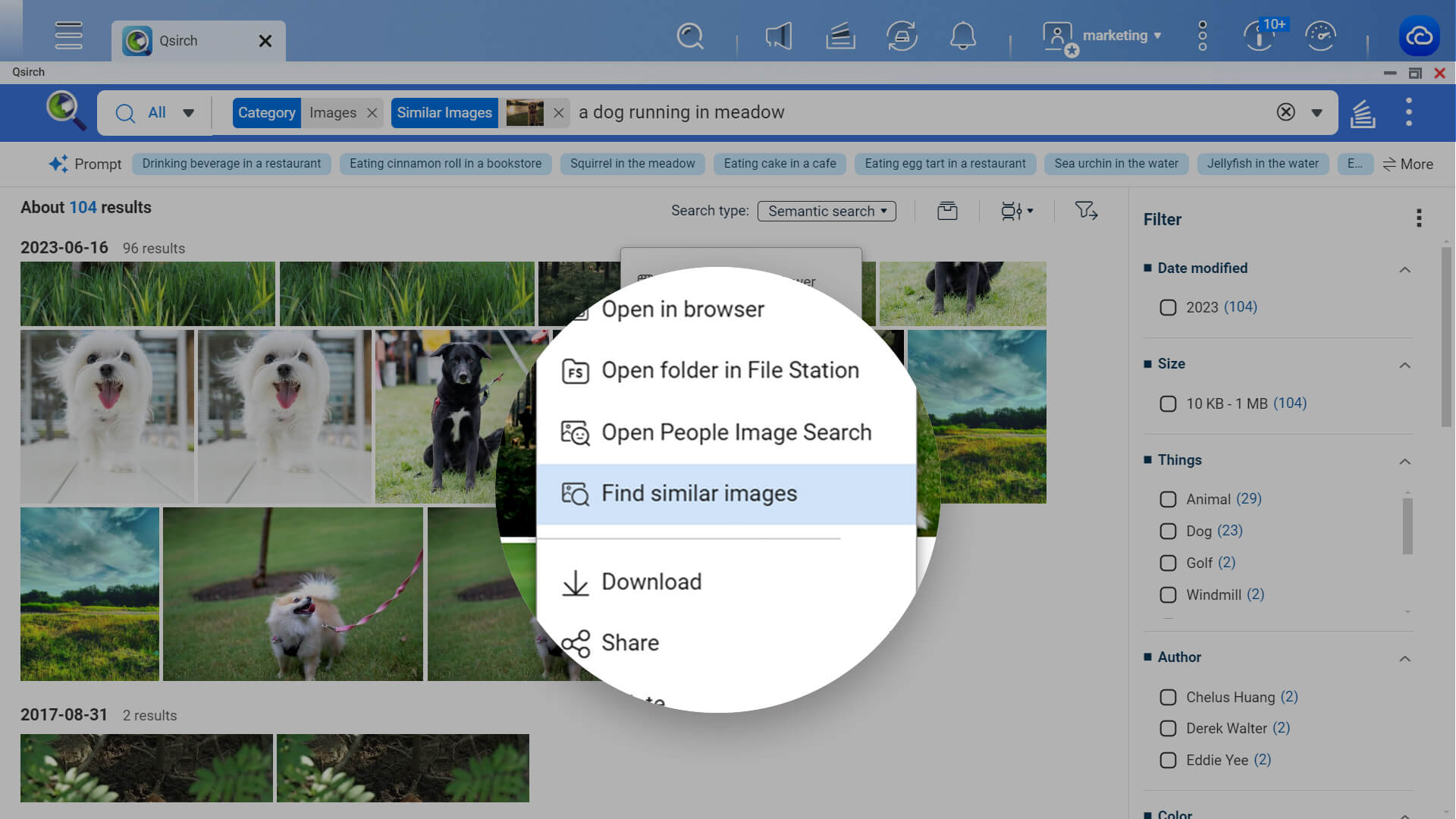Click the Squirrel in the meadow prompt
The image size is (1456, 819).
click(632, 164)
